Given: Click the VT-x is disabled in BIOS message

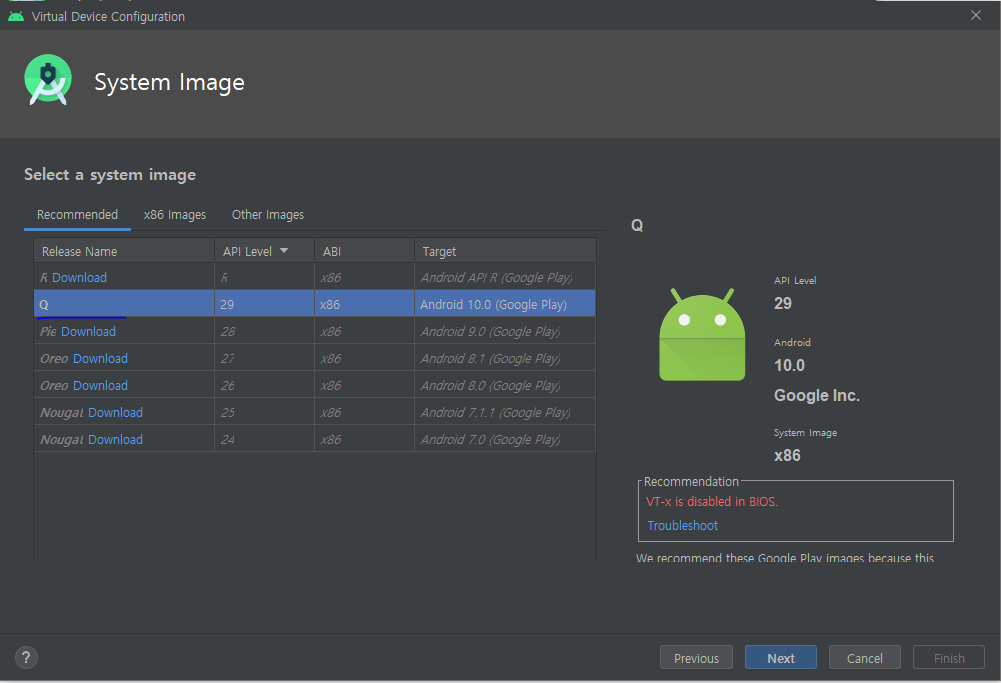Looking at the screenshot, I should point(712,502).
